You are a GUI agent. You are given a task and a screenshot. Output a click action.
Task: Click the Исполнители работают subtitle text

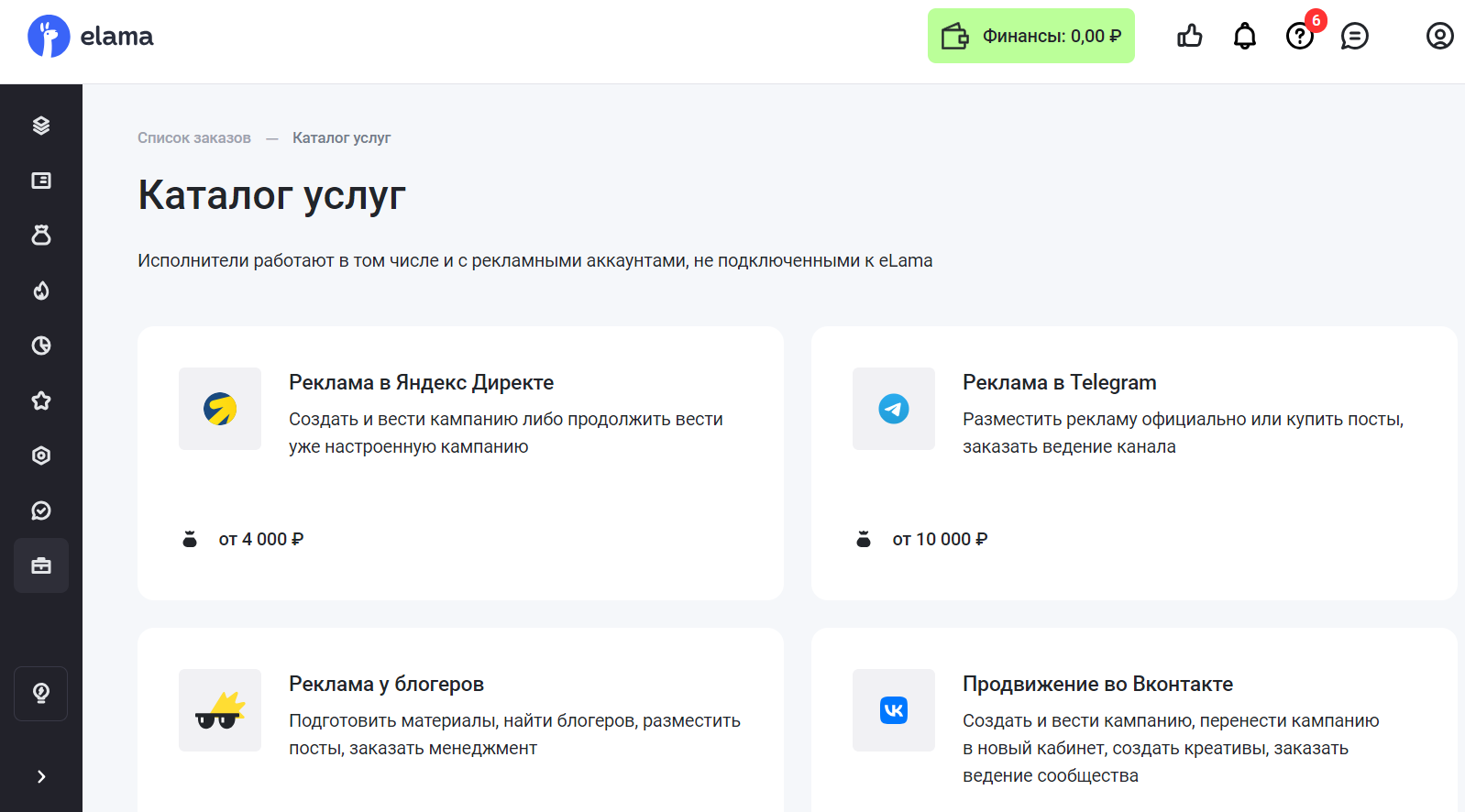(535, 260)
